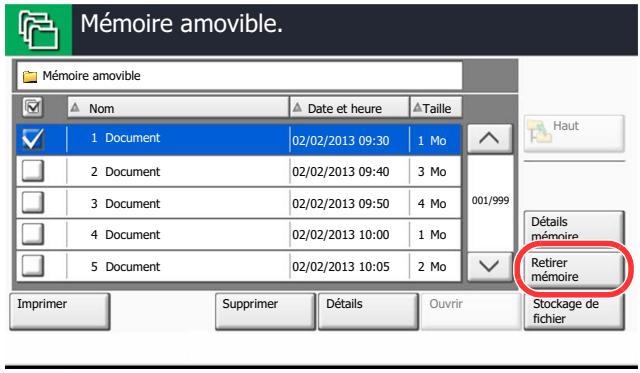640x373 pixels.
Task: Check the checkbox for document 5
Action: click(33, 266)
